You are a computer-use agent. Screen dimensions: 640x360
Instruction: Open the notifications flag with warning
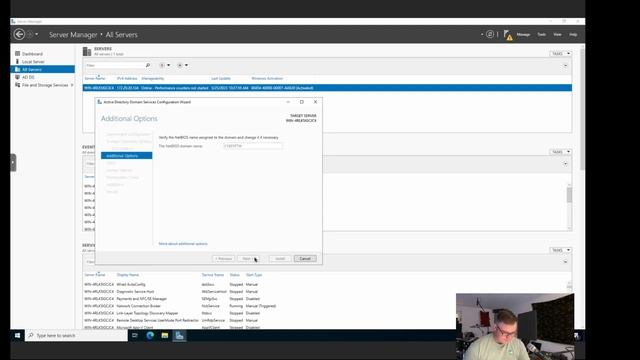click(508, 35)
